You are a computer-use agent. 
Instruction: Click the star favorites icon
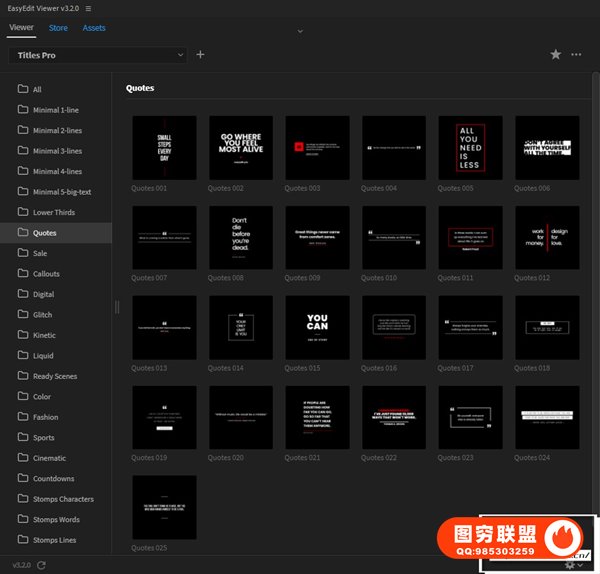(x=556, y=55)
